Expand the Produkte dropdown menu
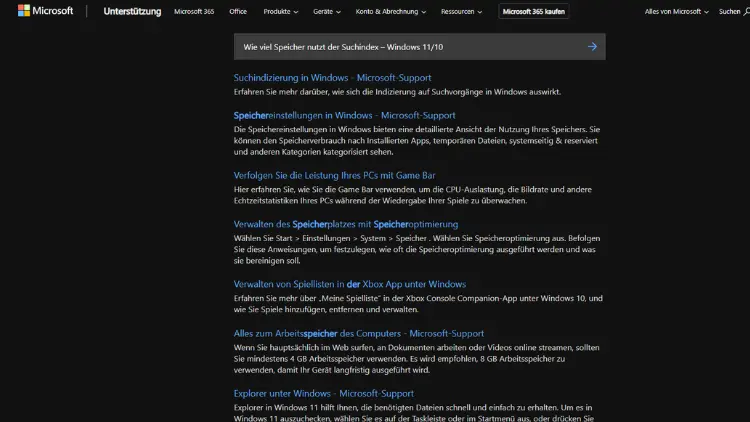This screenshot has height=422, width=750. [281, 11]
